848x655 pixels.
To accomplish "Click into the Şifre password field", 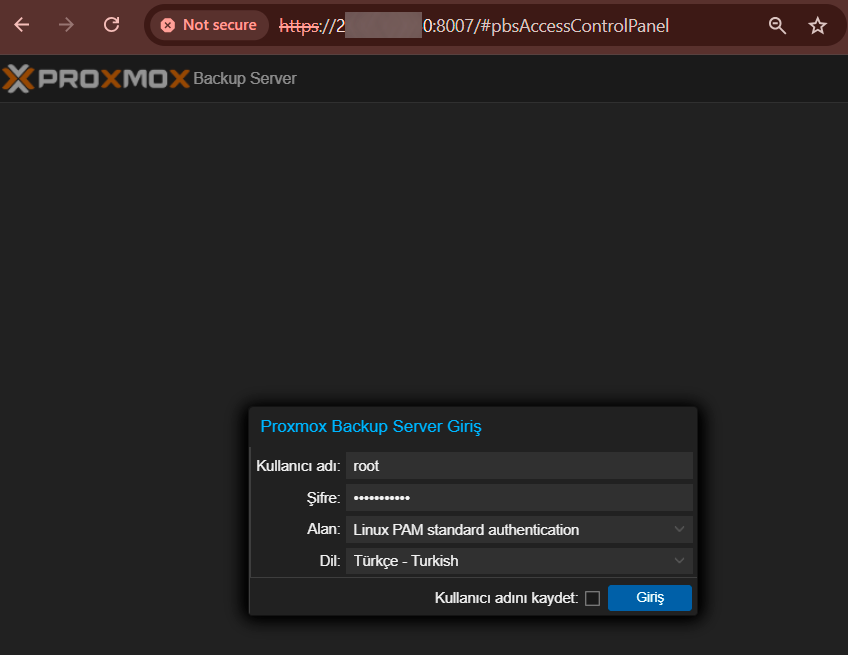I will pos(519,498).
